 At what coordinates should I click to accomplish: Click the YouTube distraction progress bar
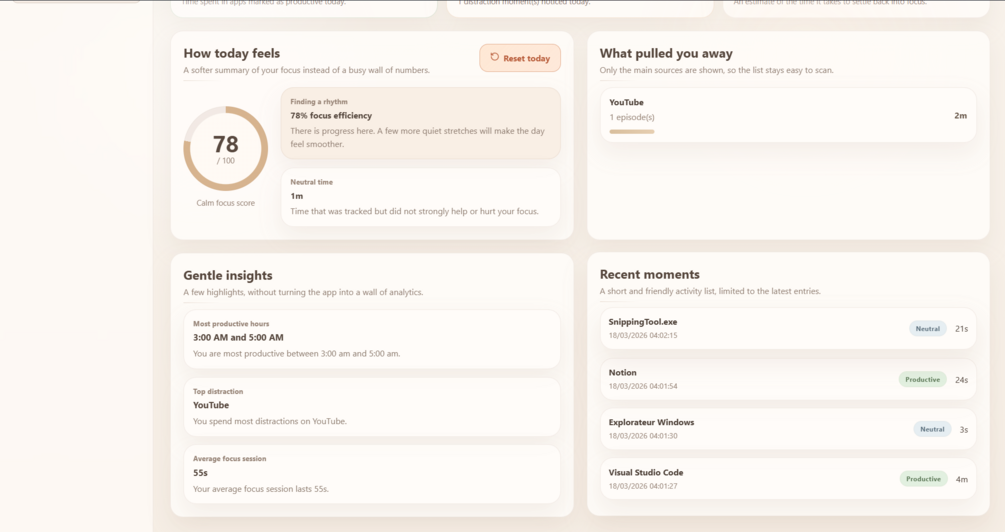[x=632, y=131]
